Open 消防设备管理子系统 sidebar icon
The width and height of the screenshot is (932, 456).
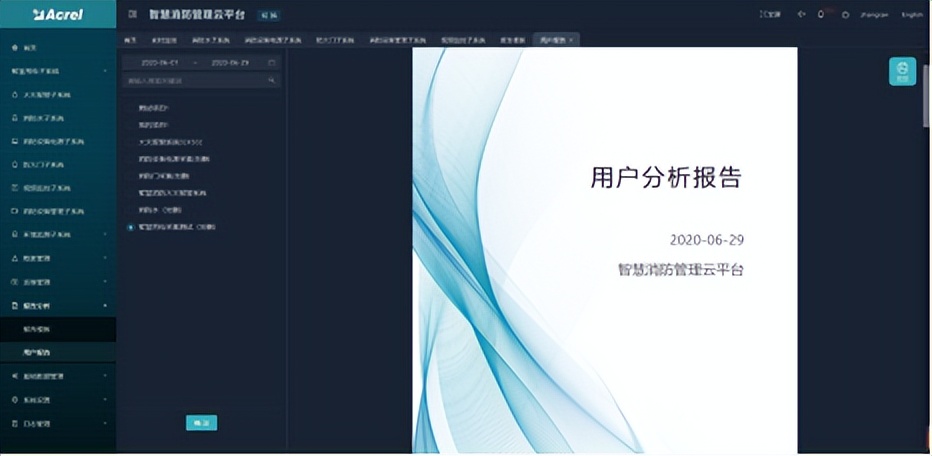tap(15, 211)
